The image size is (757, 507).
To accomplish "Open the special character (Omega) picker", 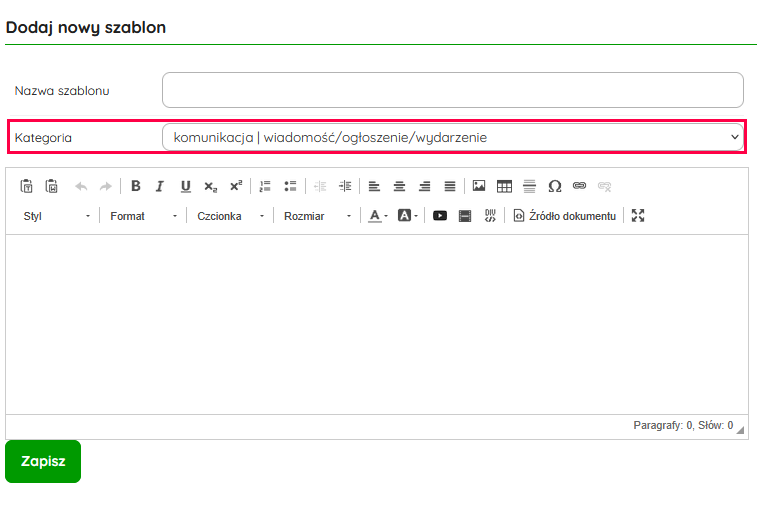I will [x=555, y=186].
